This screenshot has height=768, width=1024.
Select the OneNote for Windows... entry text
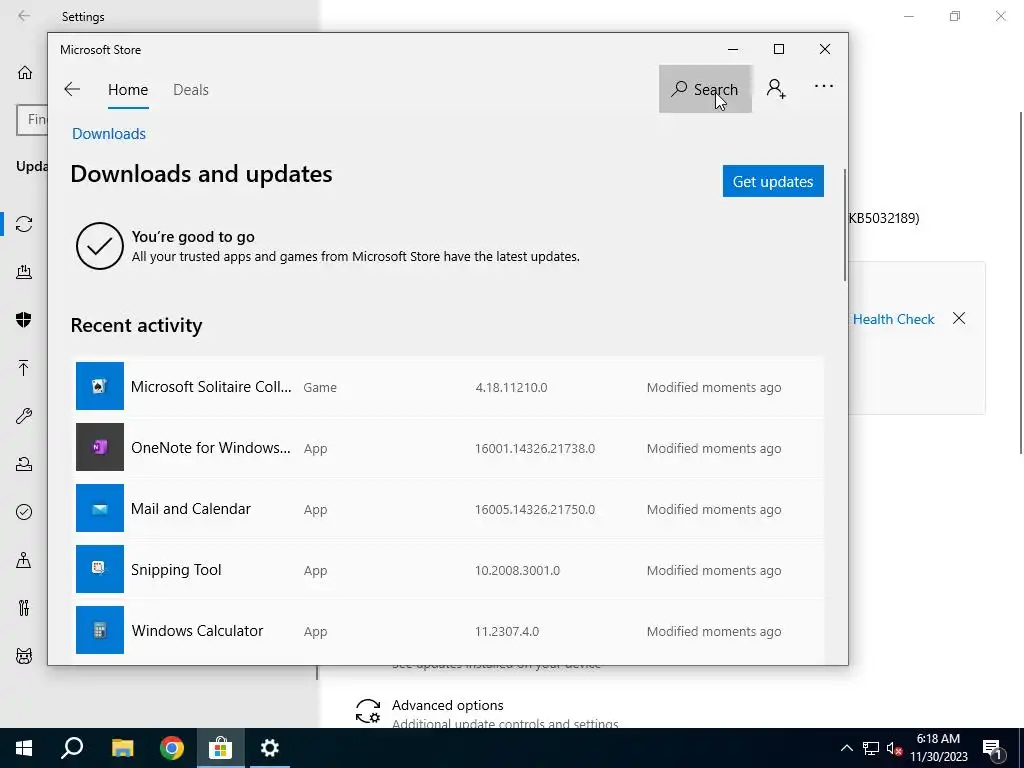coord(210,447)
